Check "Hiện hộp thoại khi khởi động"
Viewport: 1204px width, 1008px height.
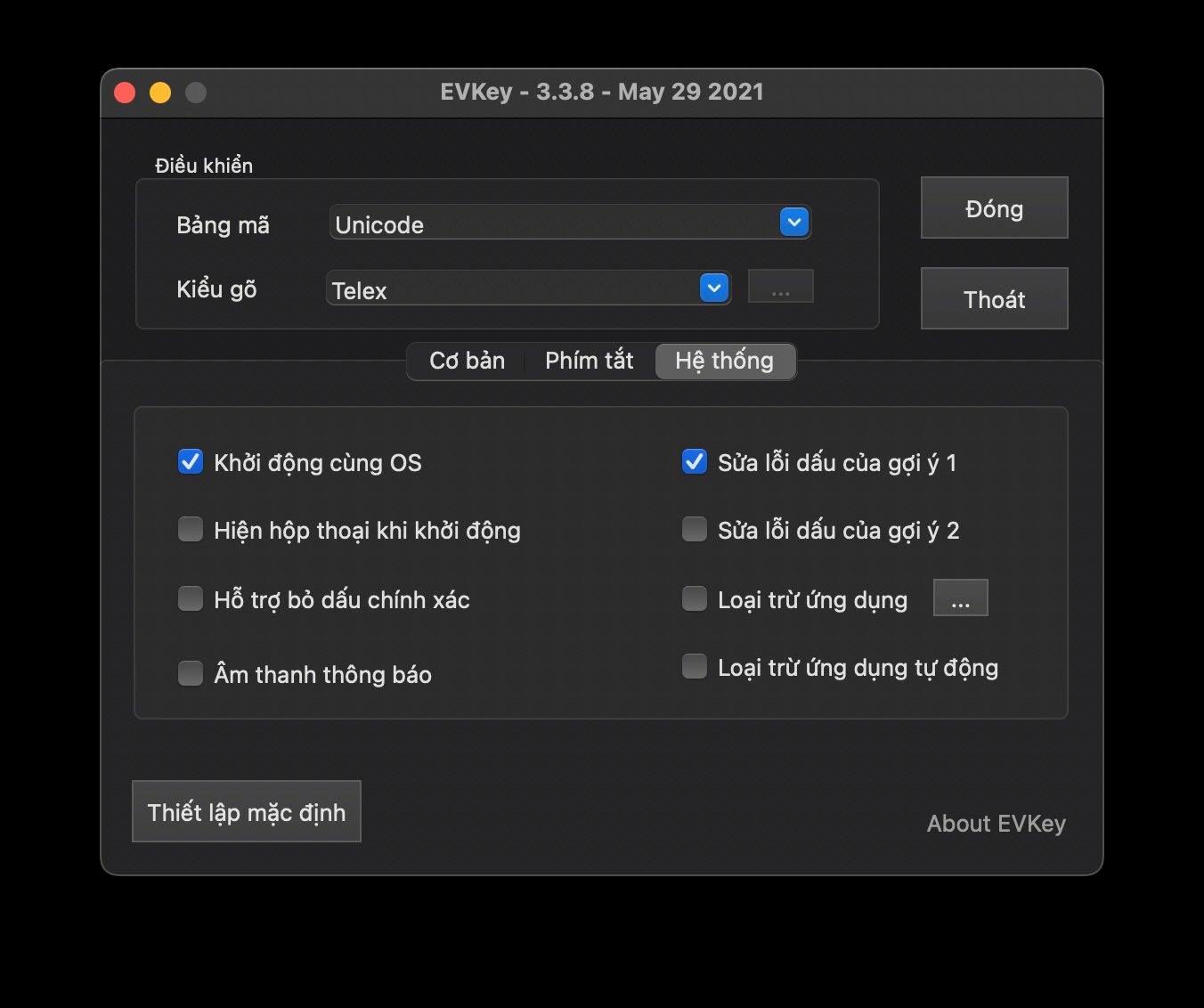tap(190, 529)
